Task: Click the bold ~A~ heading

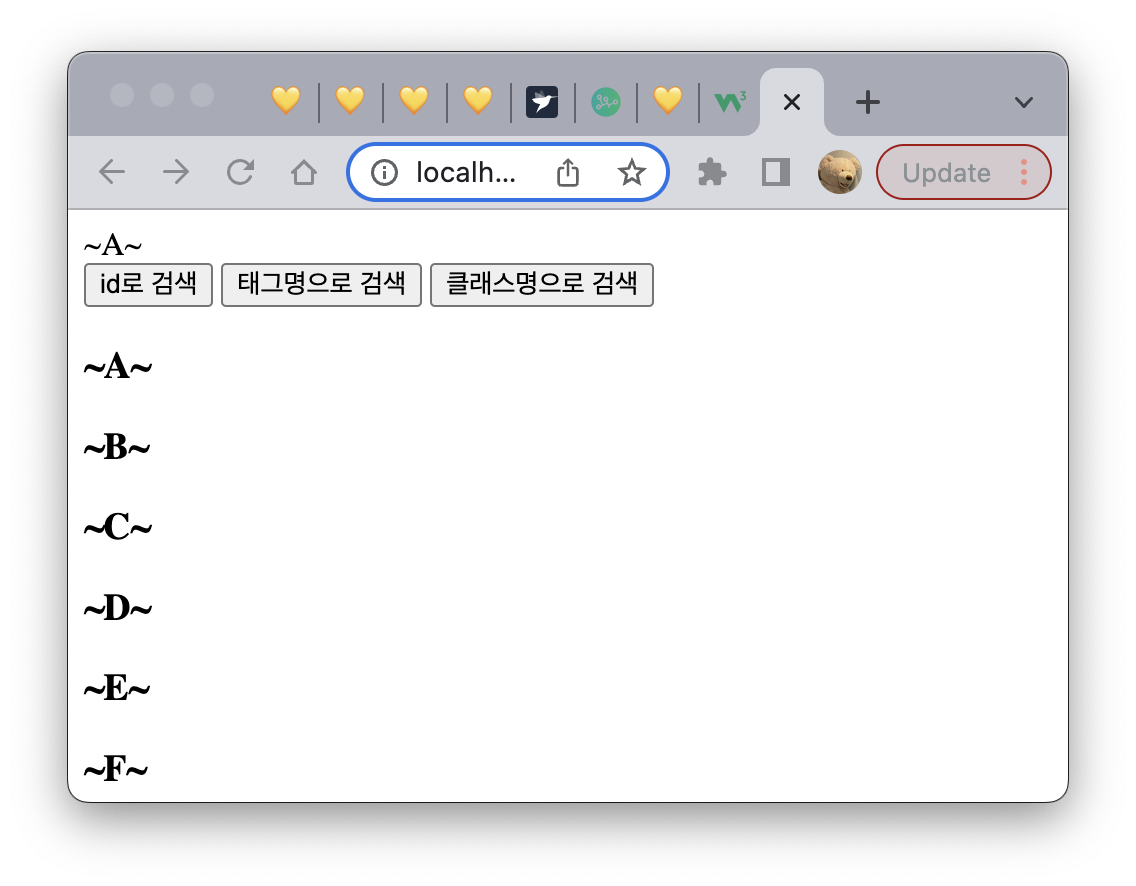Action: (118, 367)
